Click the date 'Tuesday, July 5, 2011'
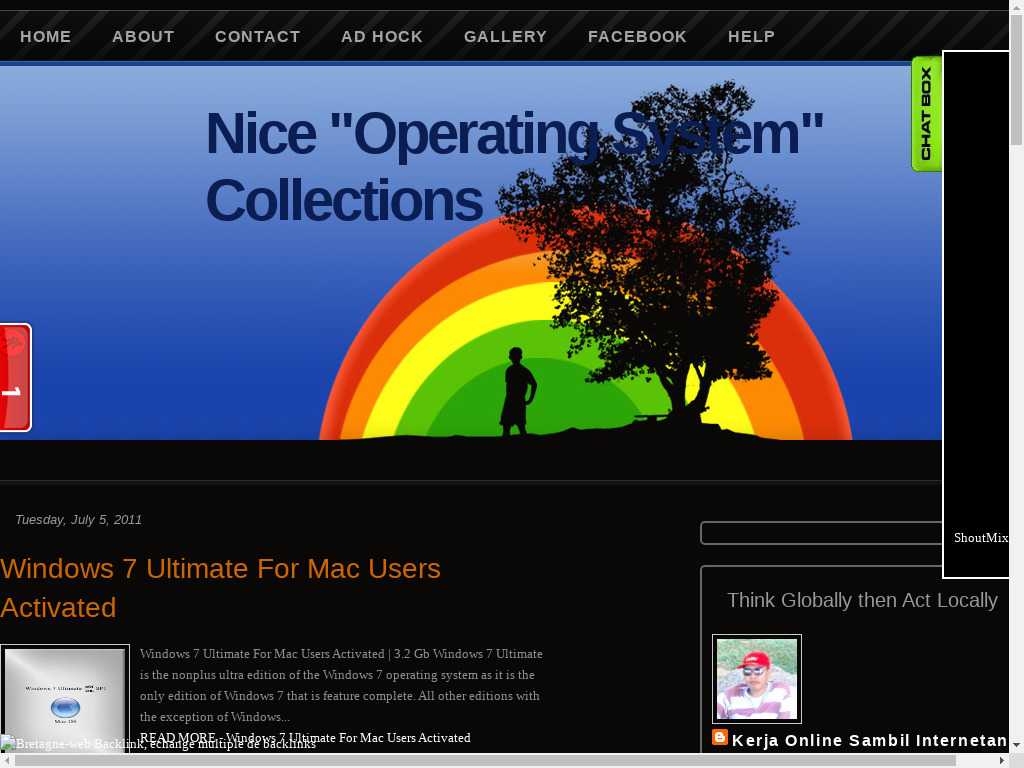 coord(78,520)
